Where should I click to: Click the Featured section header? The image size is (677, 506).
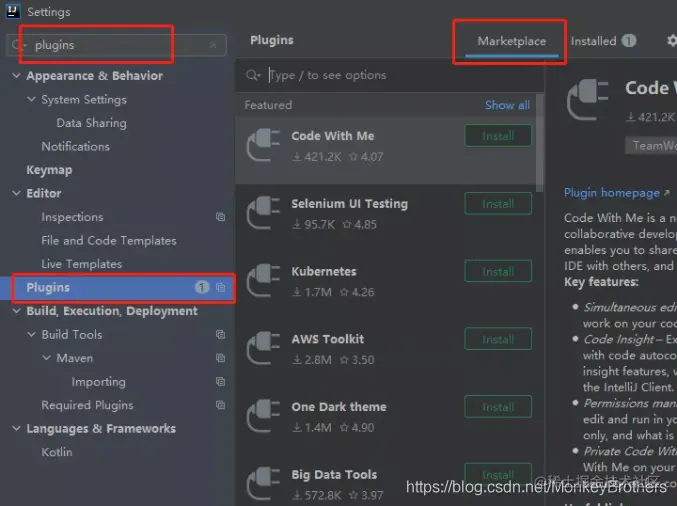[x=268, y=105]
